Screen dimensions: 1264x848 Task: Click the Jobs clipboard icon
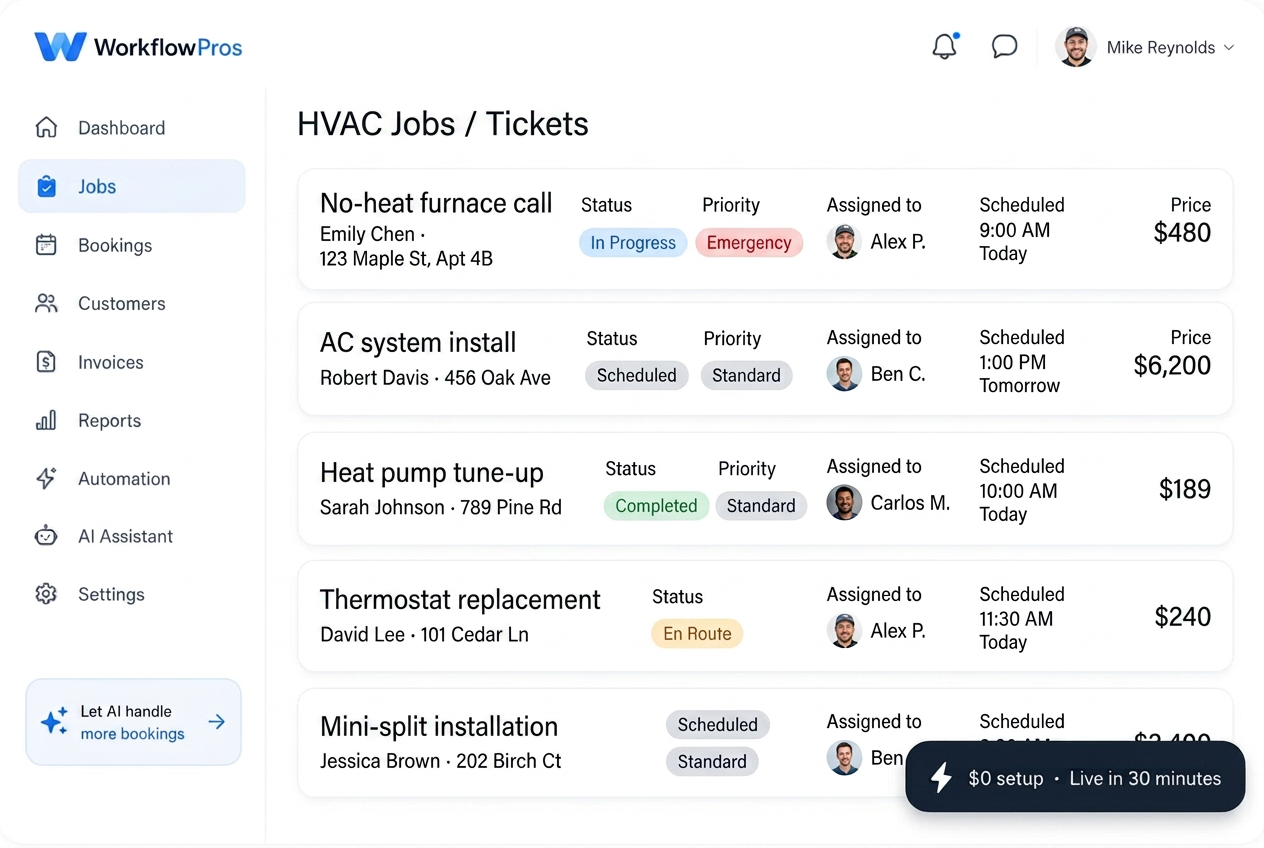click(x=46, y=186)
